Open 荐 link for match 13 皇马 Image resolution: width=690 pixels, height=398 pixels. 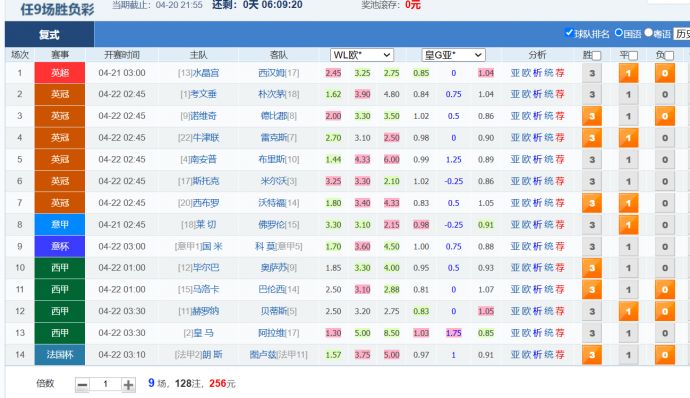[560, 333]
